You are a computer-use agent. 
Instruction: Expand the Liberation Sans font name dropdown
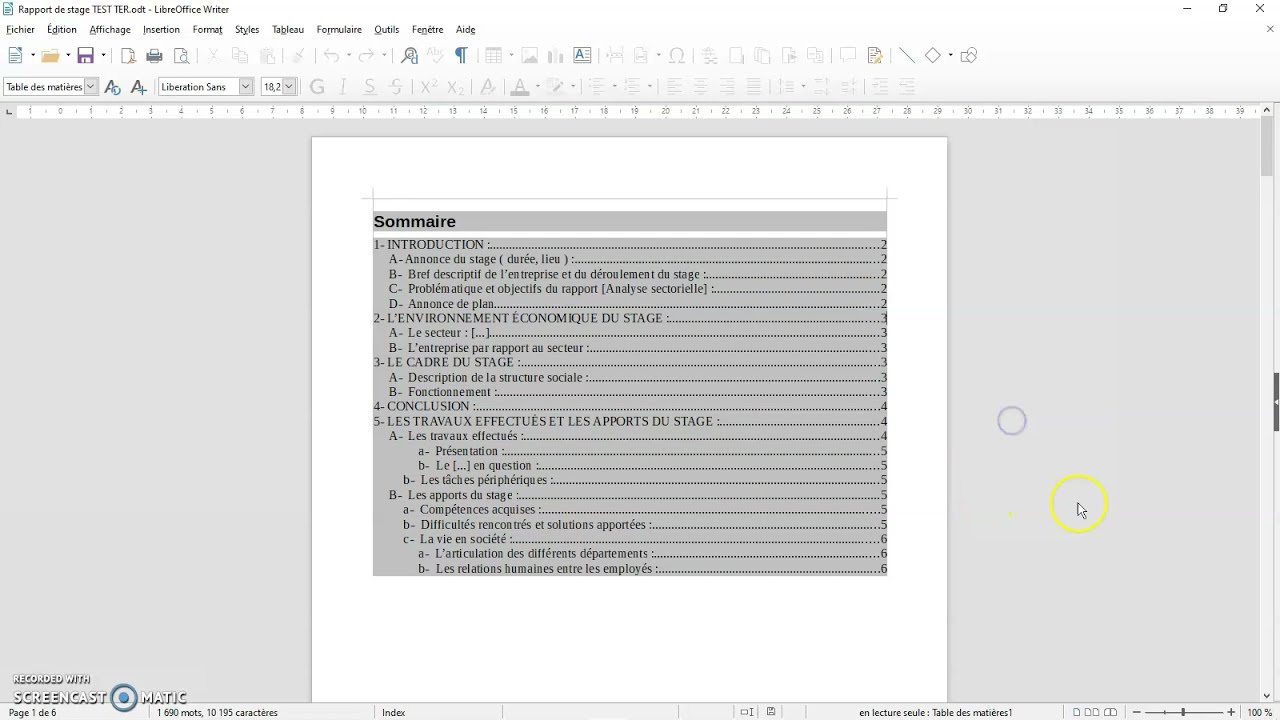tap(245, 87)
